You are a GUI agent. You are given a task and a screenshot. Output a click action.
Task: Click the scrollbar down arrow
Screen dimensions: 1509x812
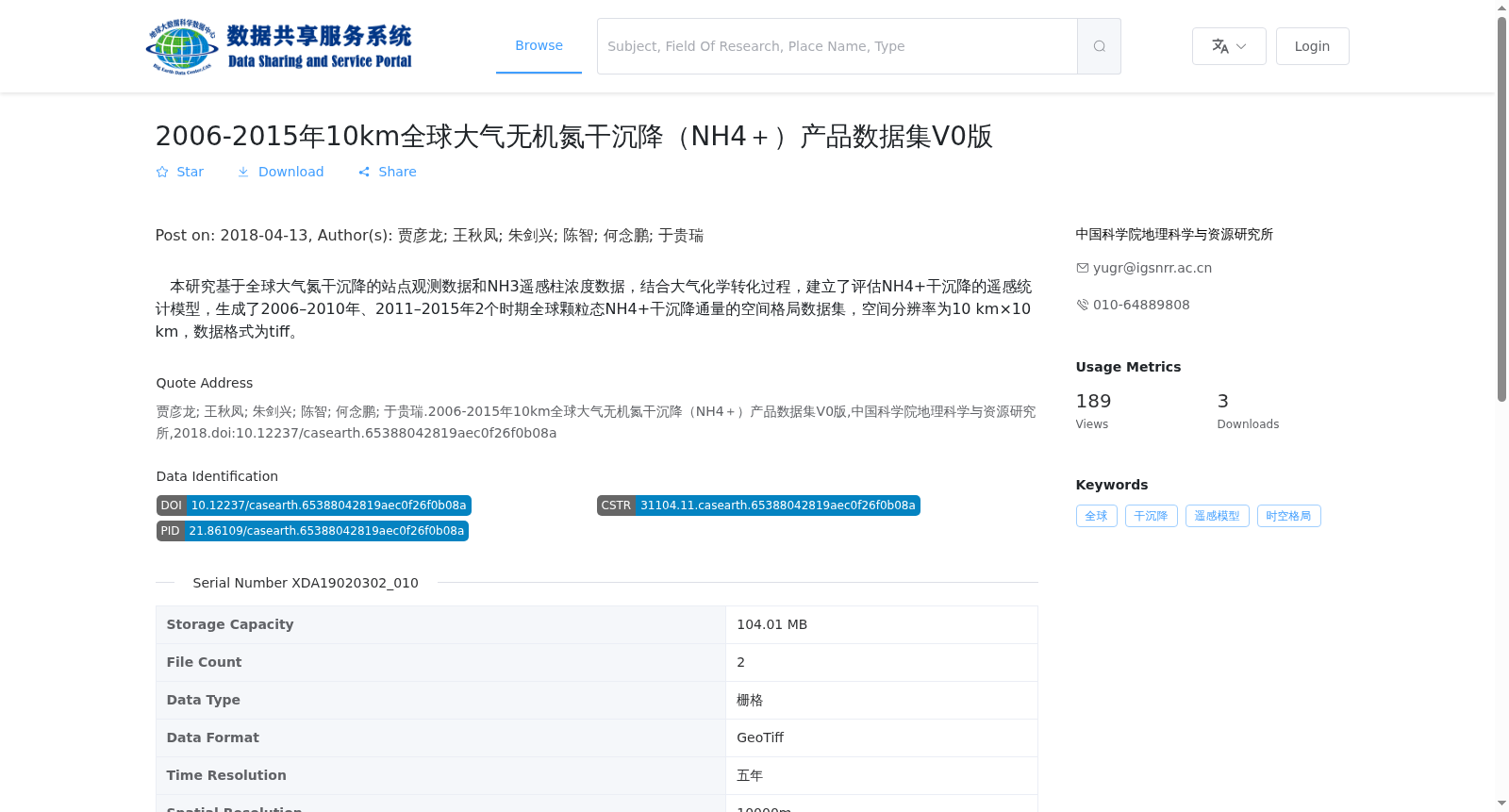coord(1501,804)
